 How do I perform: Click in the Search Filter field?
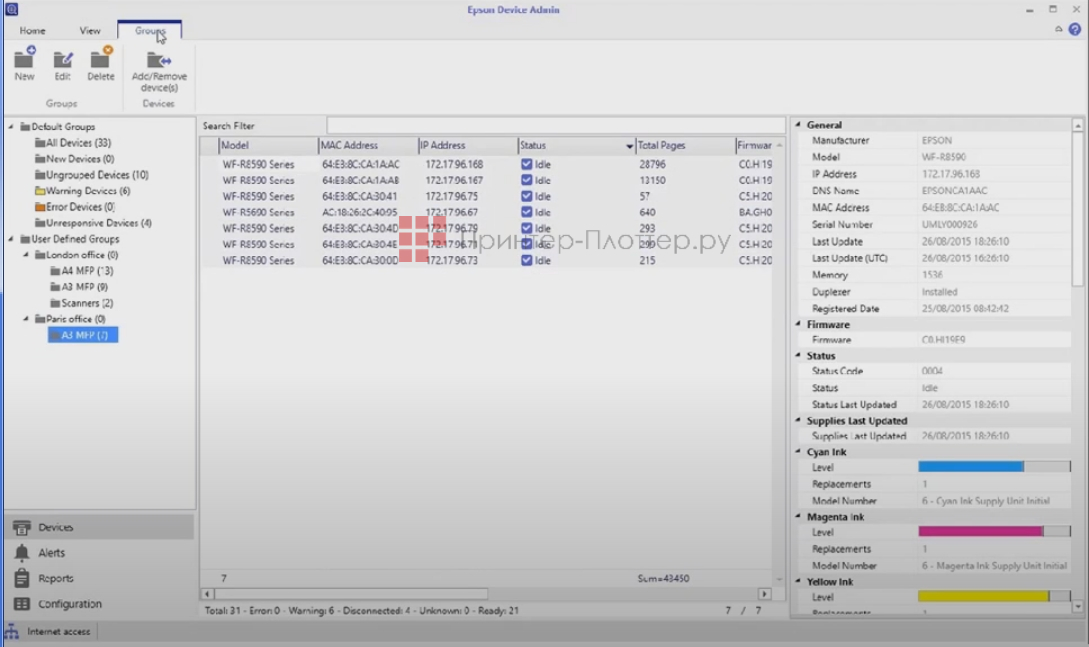(555, 126)
